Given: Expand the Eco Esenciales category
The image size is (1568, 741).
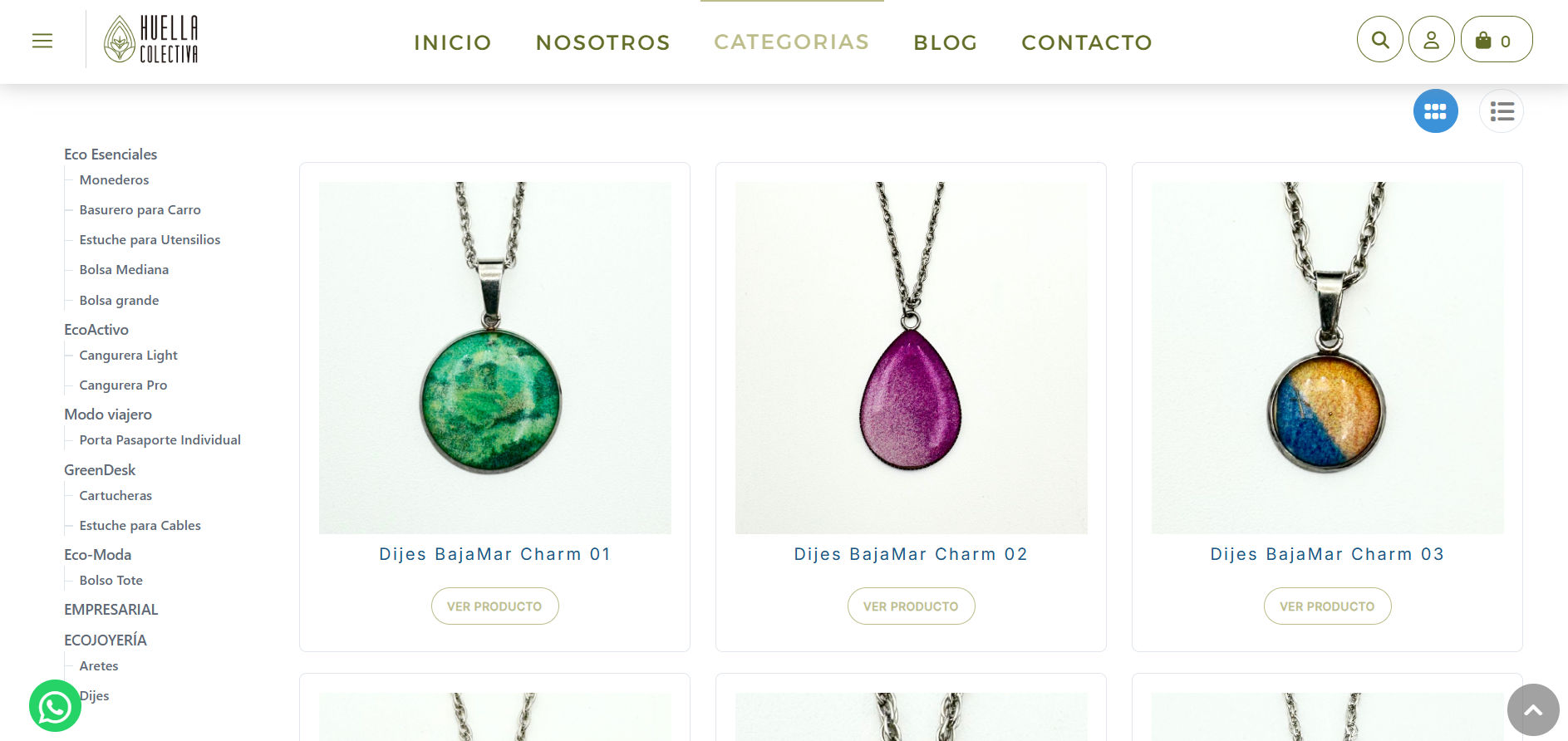Looking at the screenshot, I should 111,155.
